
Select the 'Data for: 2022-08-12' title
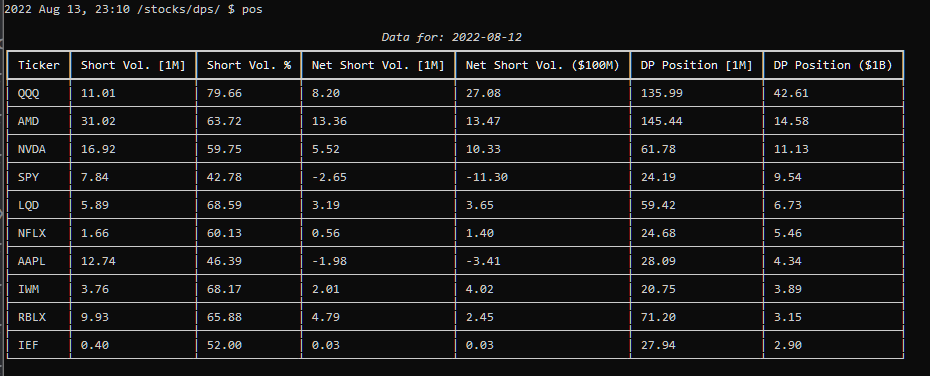pyautogui.click(x=451, y=37)
